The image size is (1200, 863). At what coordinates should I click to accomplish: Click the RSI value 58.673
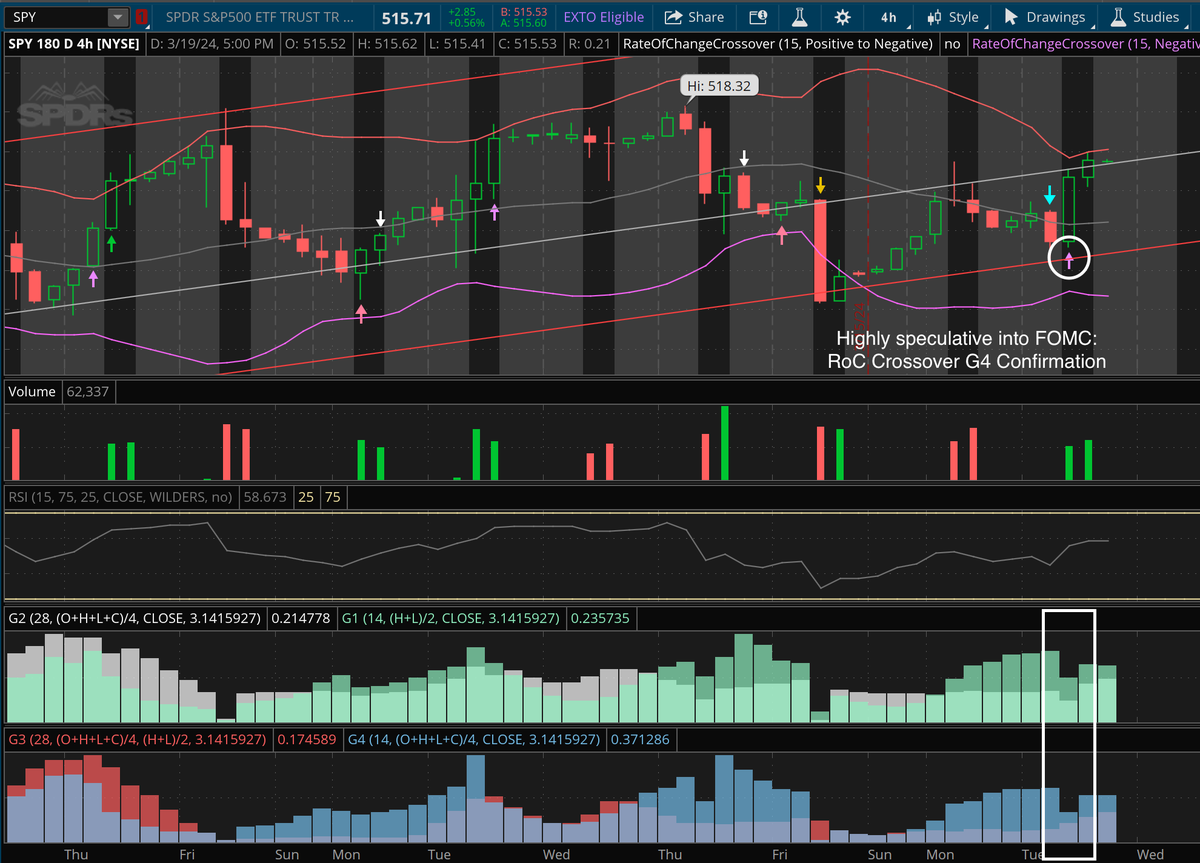[x=265, y=496]
